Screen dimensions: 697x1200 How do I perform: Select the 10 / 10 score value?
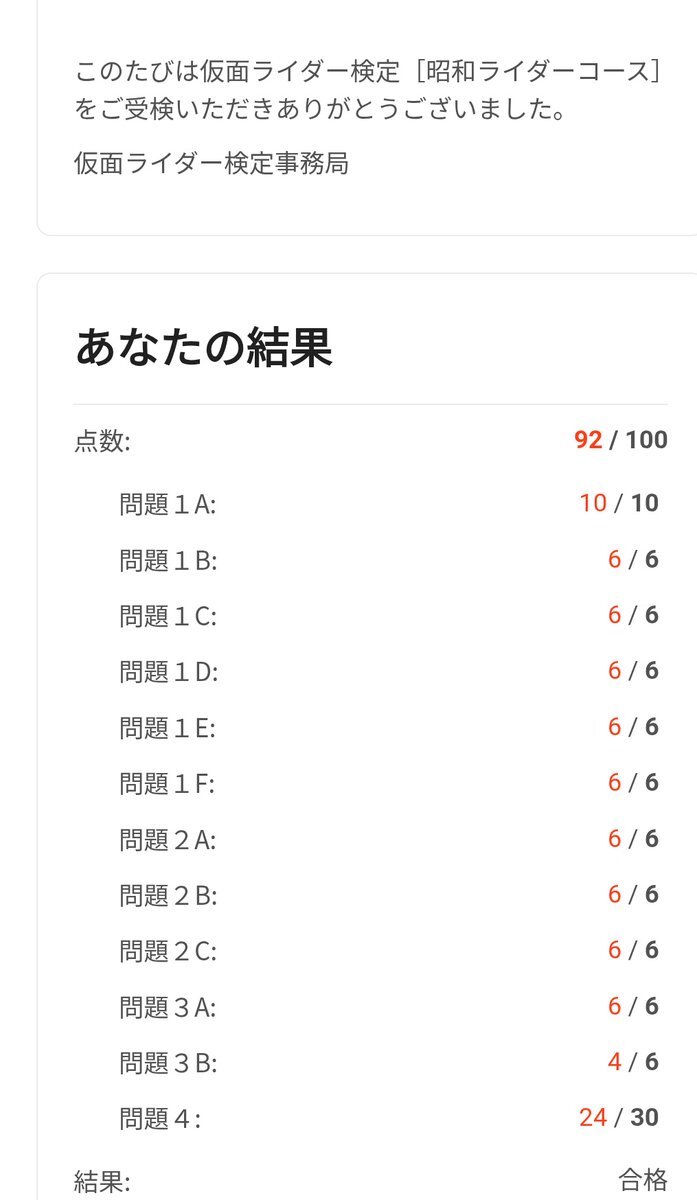pos(618,503)
